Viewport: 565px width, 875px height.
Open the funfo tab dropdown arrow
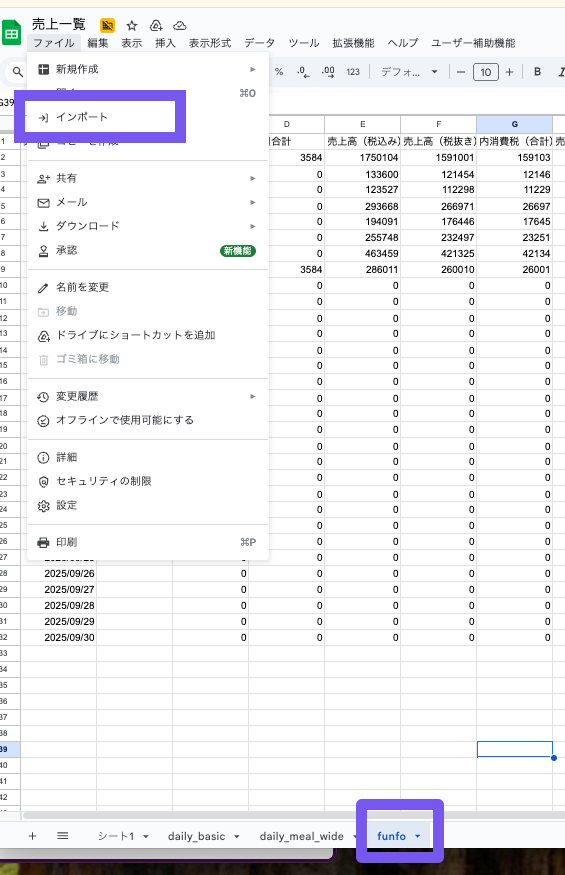418,836
